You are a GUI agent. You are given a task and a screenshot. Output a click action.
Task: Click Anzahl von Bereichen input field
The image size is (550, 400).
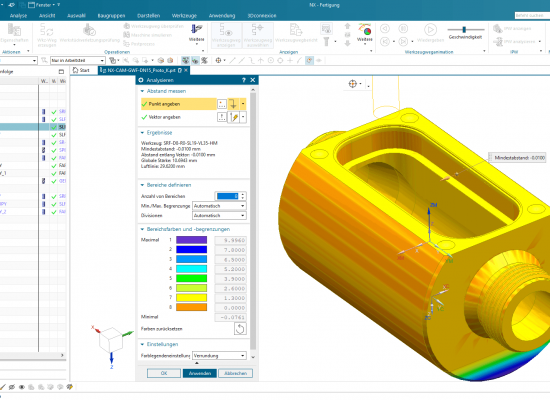coord(228,196)
